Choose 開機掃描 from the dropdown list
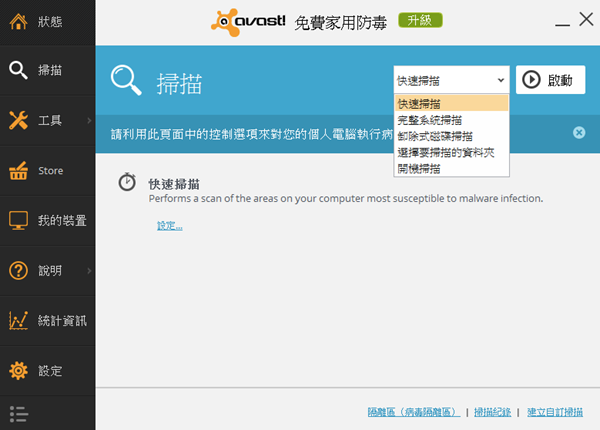Viewport: 600px width, 430px height. coord(452,168)
